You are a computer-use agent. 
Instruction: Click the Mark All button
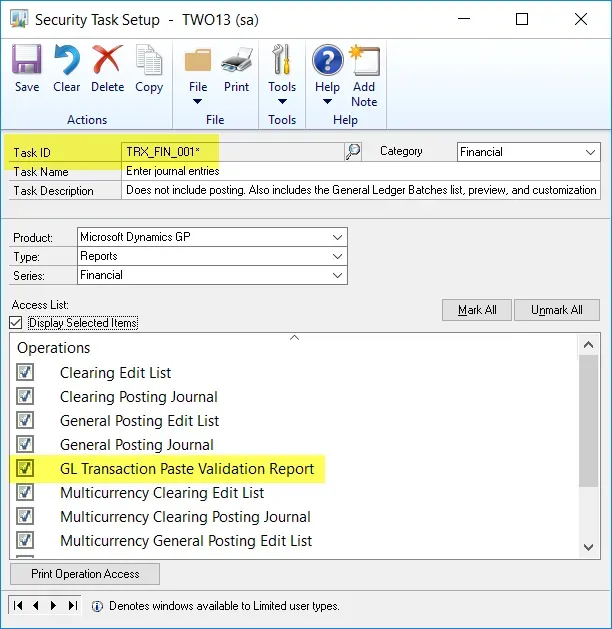tap(477, 310)
